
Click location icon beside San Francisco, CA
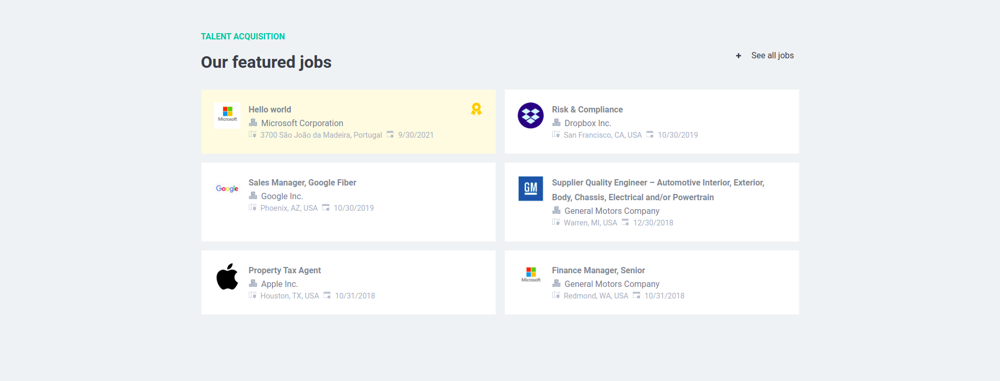point(556,135)
